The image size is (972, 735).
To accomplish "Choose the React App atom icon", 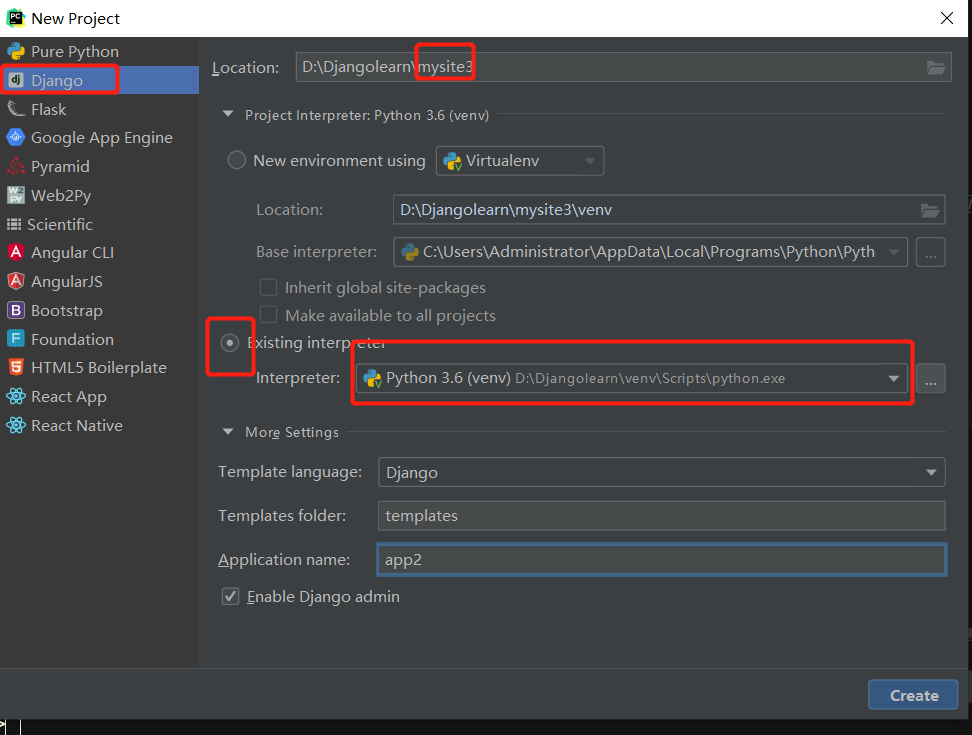I will click(16, 396).
